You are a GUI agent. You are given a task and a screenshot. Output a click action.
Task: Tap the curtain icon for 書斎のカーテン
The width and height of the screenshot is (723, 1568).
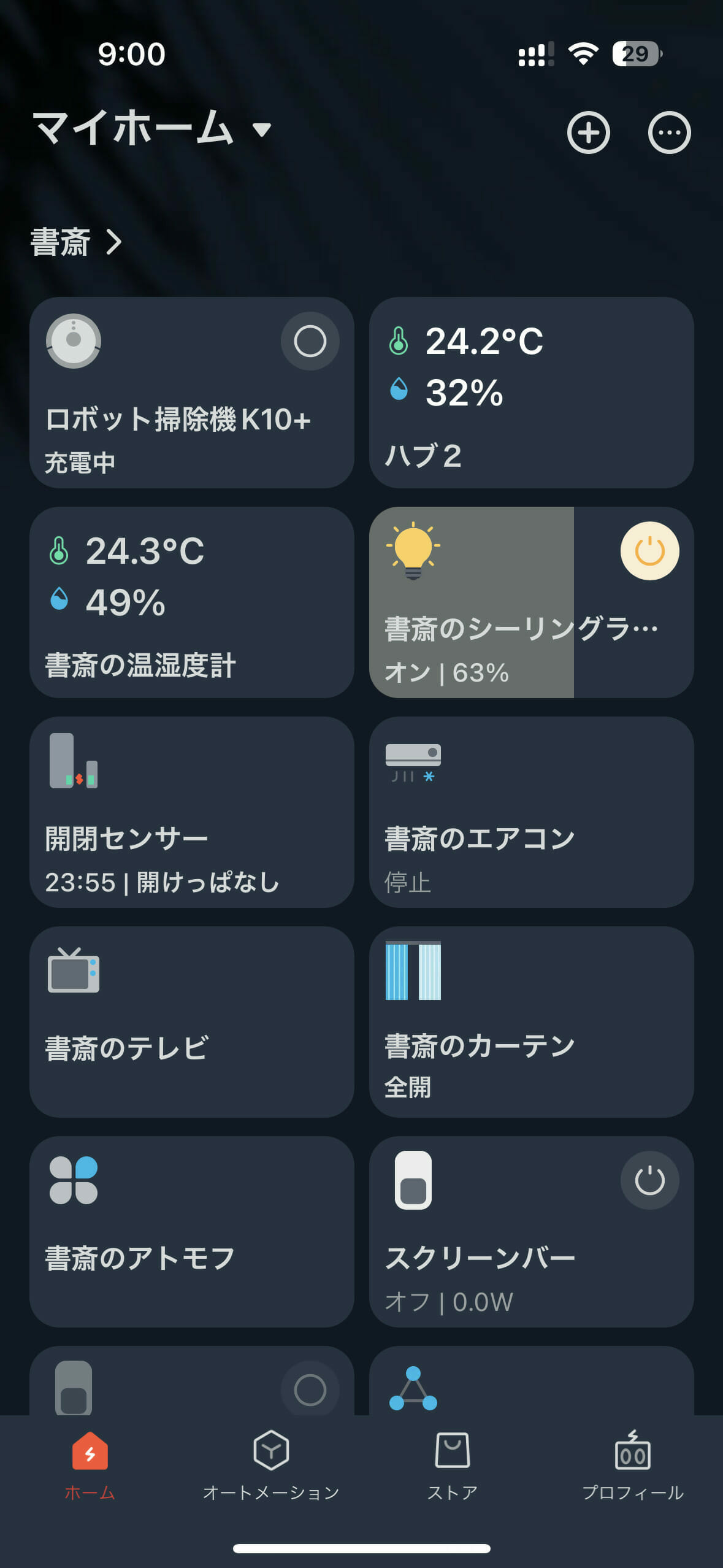(x=413, y=972)
